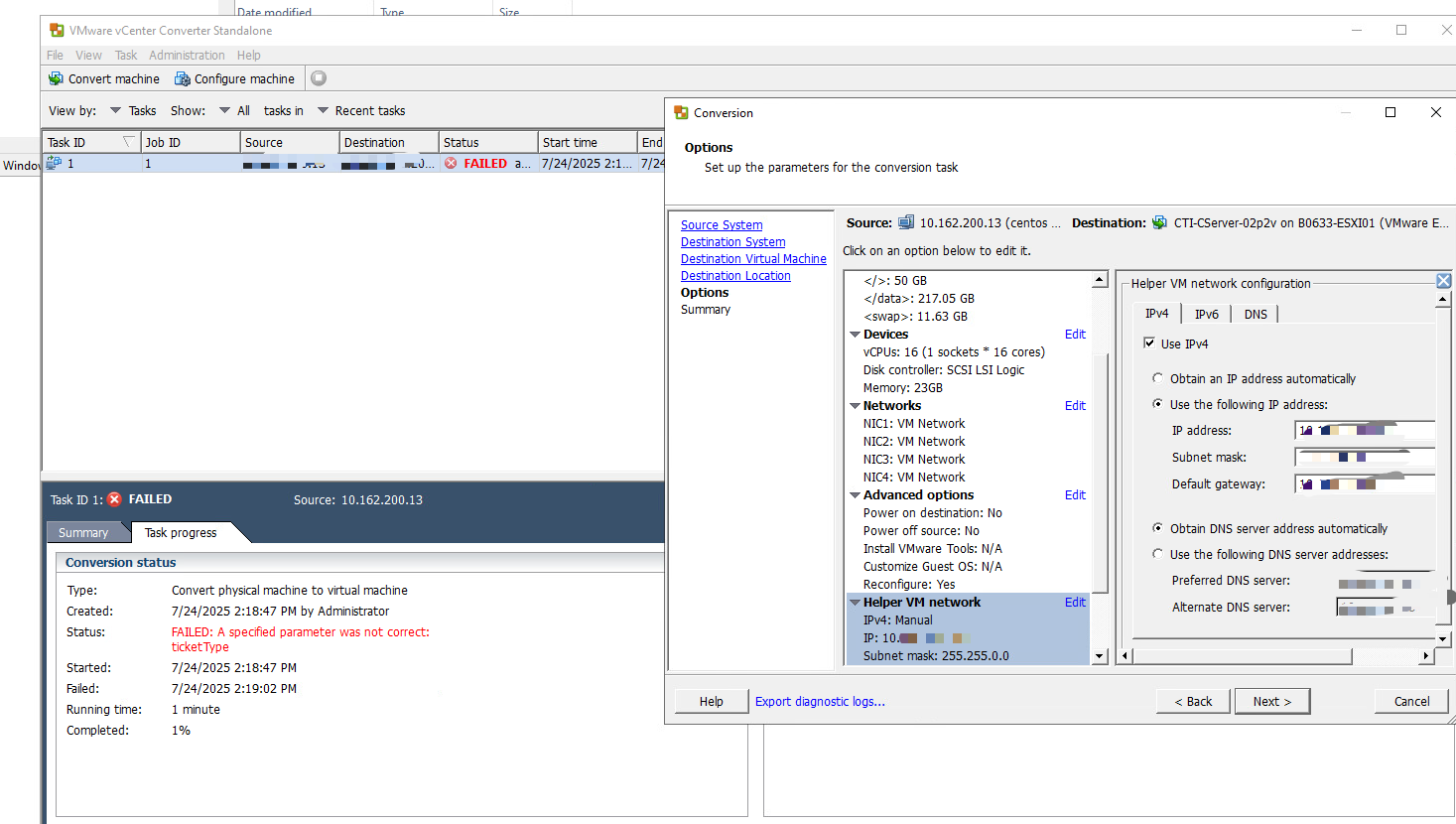Click the Alternate DNS server field
The width and height of the screenshot is (1456, 824).
[x=1386, y=607]
